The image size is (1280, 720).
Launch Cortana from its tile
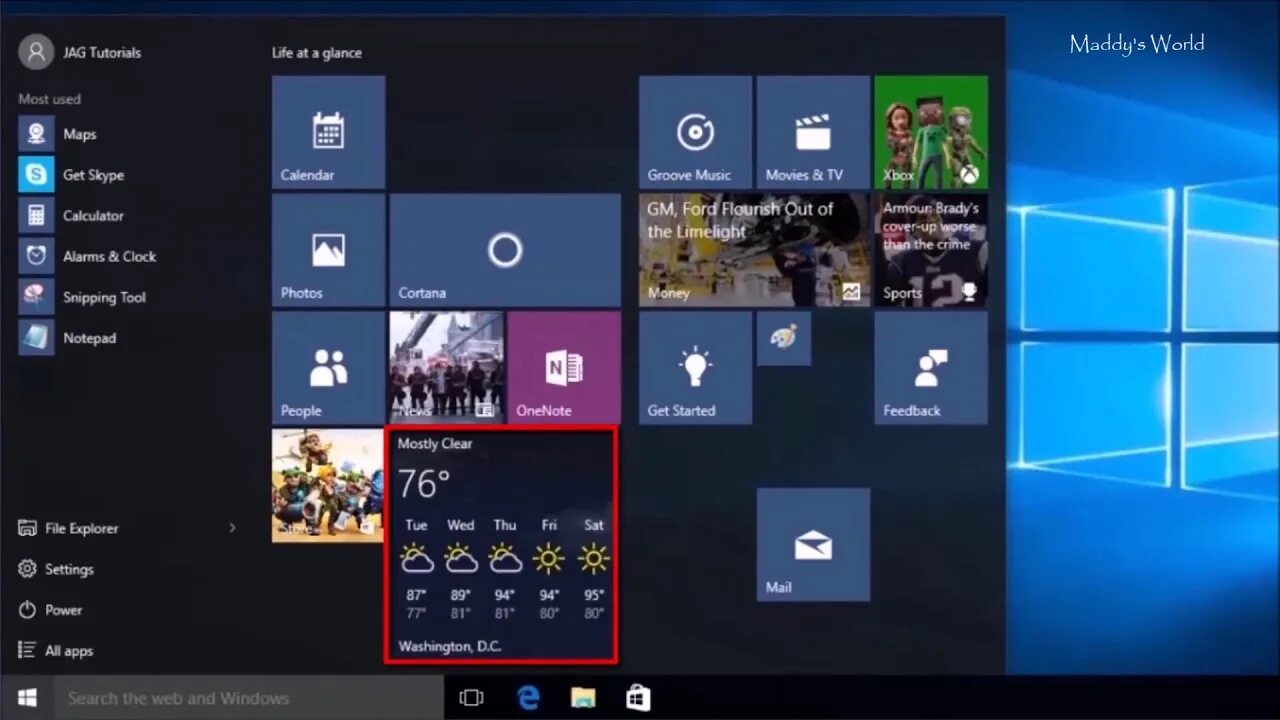pos(505,250)
